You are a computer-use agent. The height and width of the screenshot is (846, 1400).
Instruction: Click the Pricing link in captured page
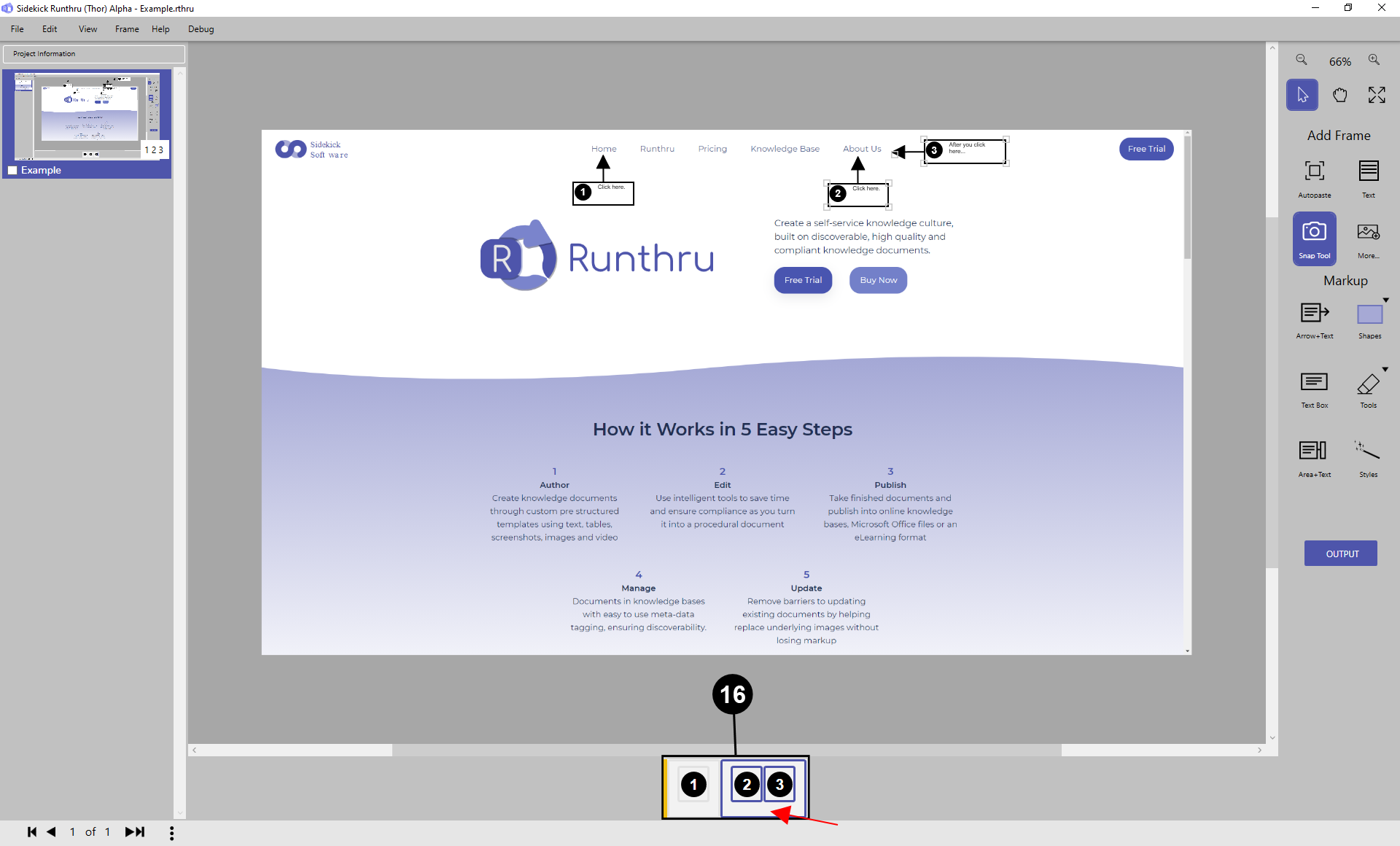712,149
